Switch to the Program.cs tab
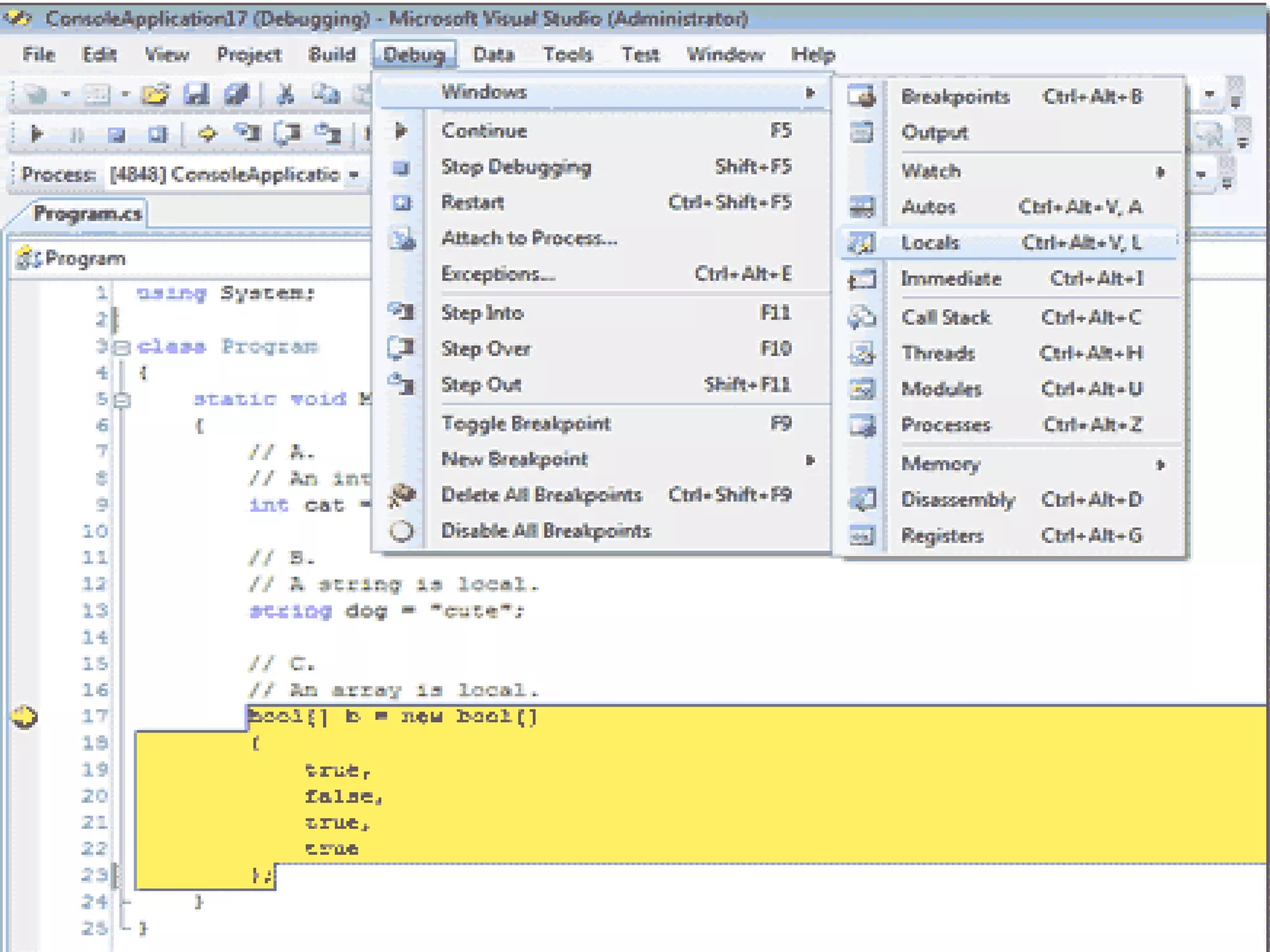The height and width of the screenshot is (952, 1270). (x=87, y=214)
